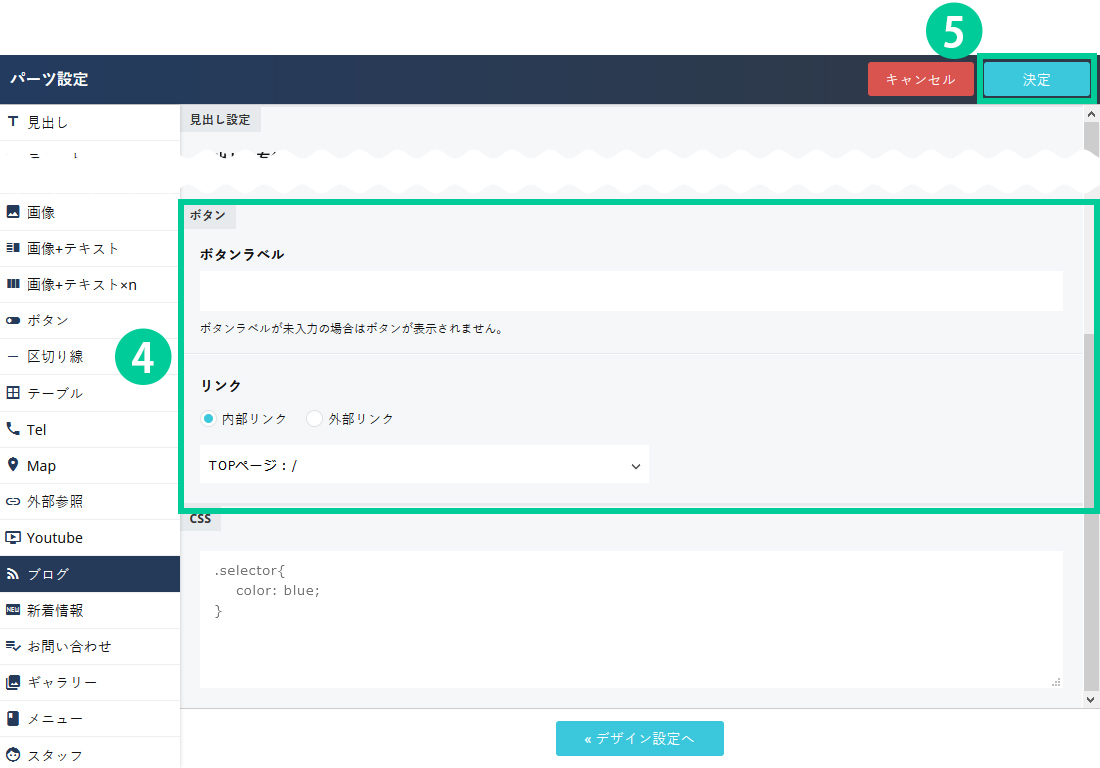Click the Youtube play icon
The width and height of the screenshot is (1100, 768).
(13, 538)
